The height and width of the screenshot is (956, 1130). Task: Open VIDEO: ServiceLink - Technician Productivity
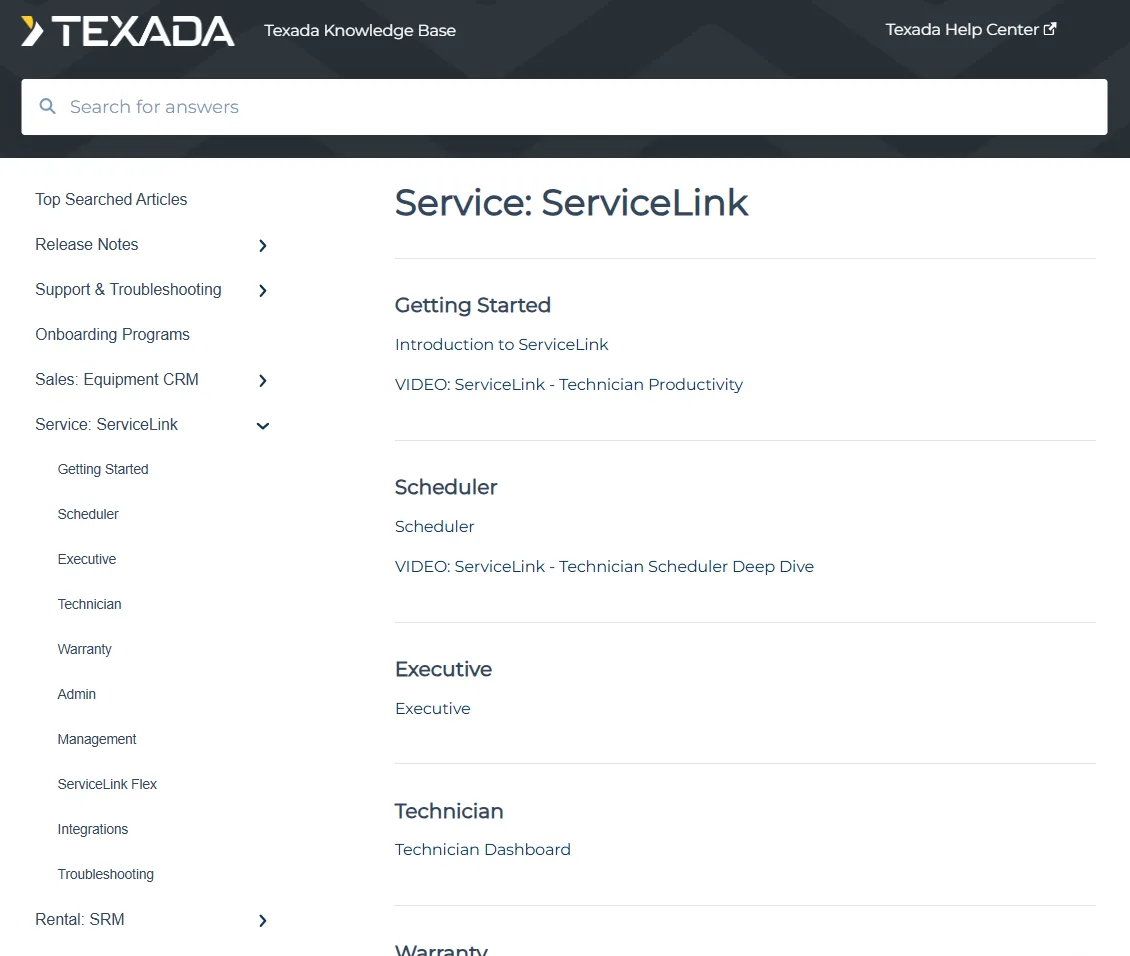(569, 385)
